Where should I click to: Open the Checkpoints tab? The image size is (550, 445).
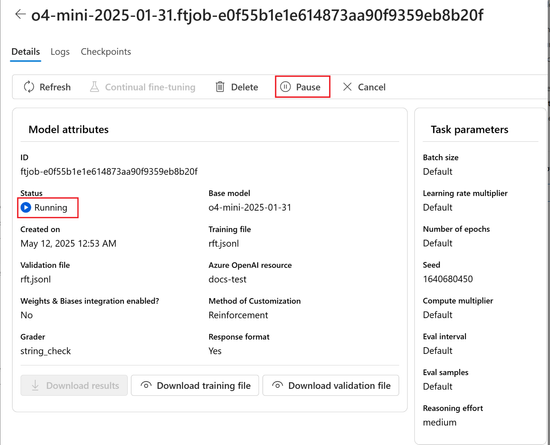tap(106, 52)
